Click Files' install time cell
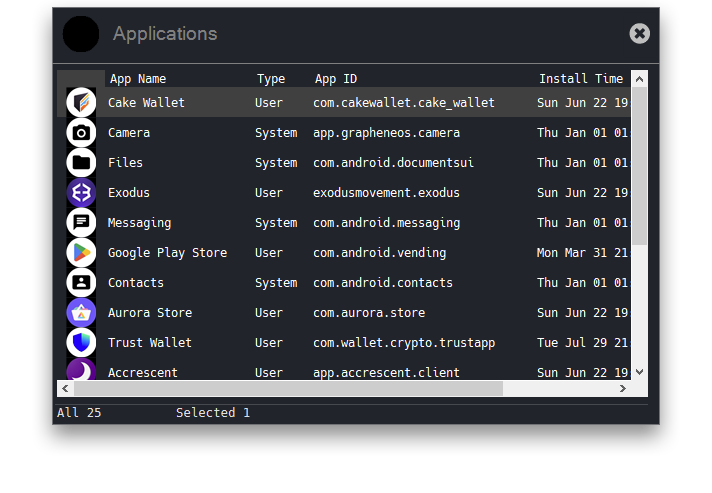This screenshot has width=712, height=493. (583, 163)
